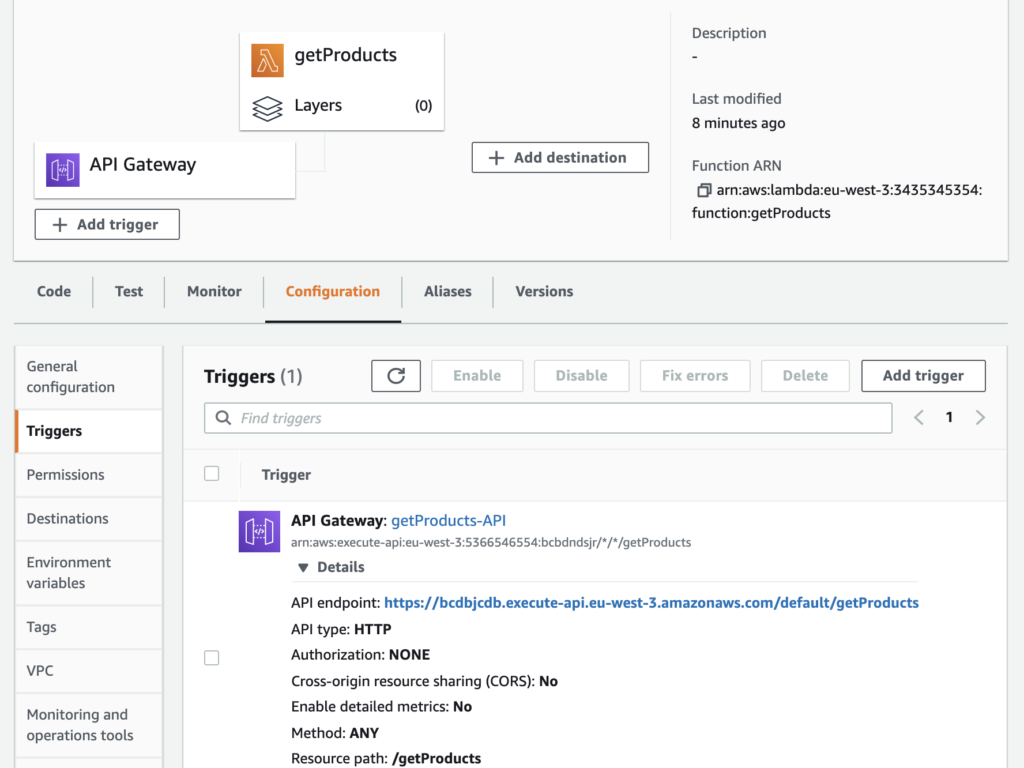Click the page number 1 in pagination
1024x768 pixels.
click(x=949, y=417)
